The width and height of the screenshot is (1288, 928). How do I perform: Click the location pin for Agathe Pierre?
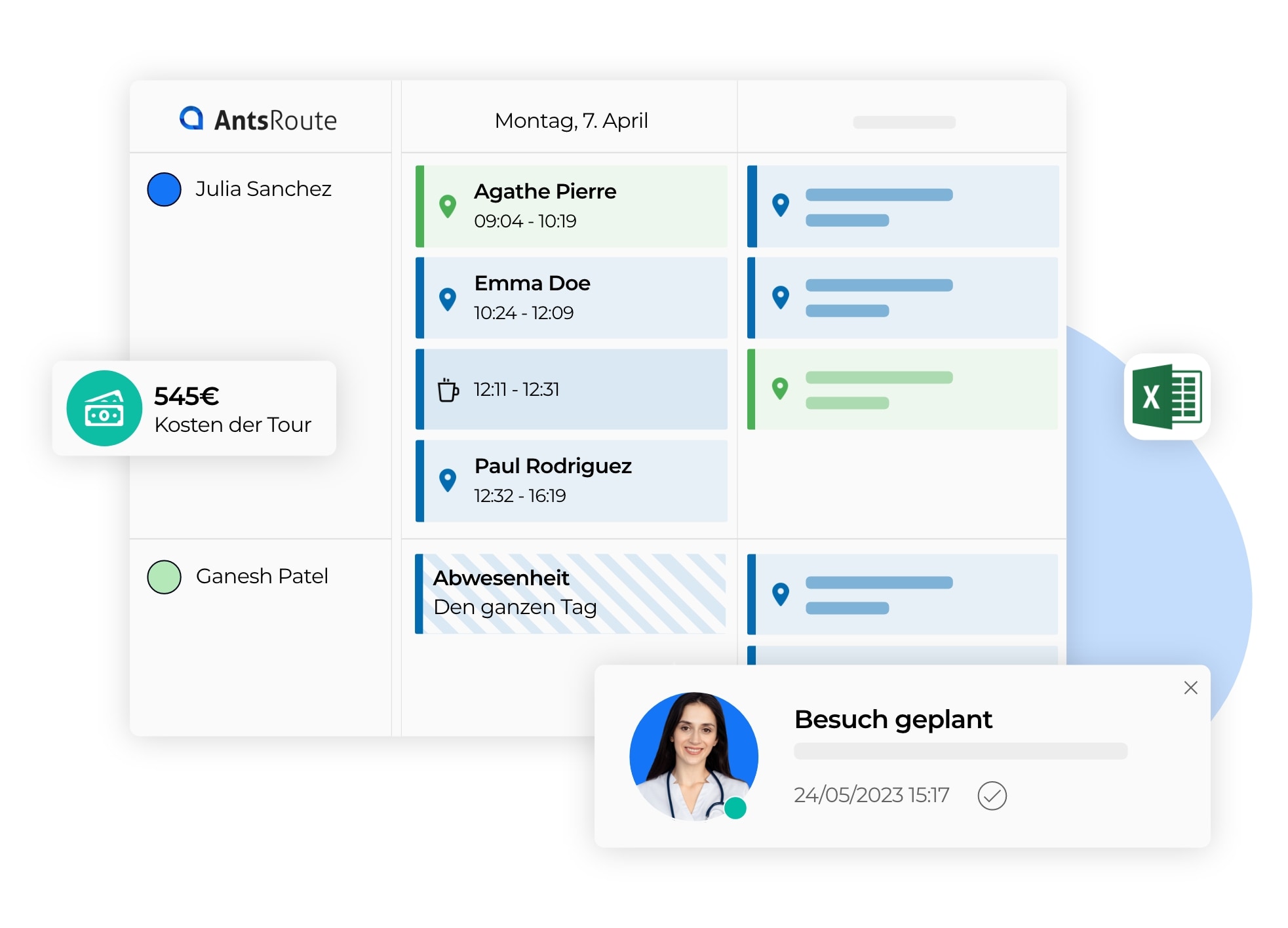(x=448, y=201)
